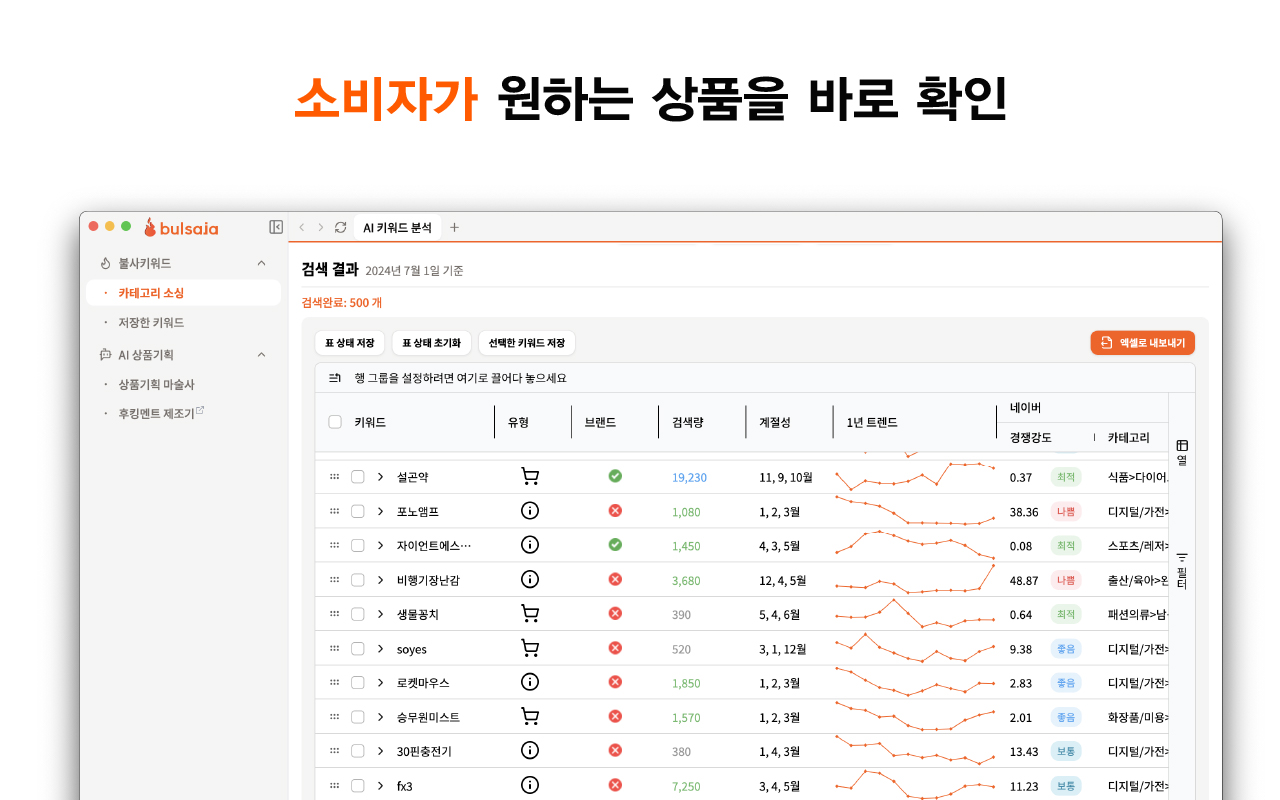The image size is (1280, 800).
Task: Tick the 로켓마우스 checkbox
Action: pos(358,682)
